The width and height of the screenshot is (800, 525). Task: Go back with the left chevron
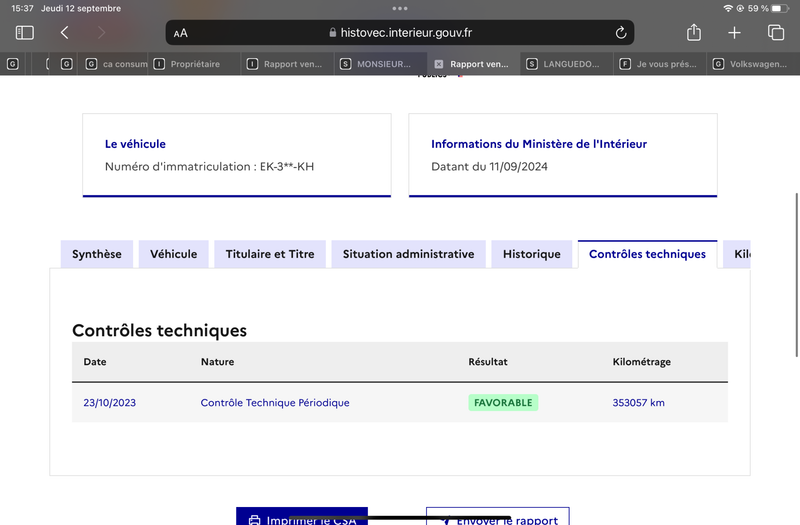[64, 33]
